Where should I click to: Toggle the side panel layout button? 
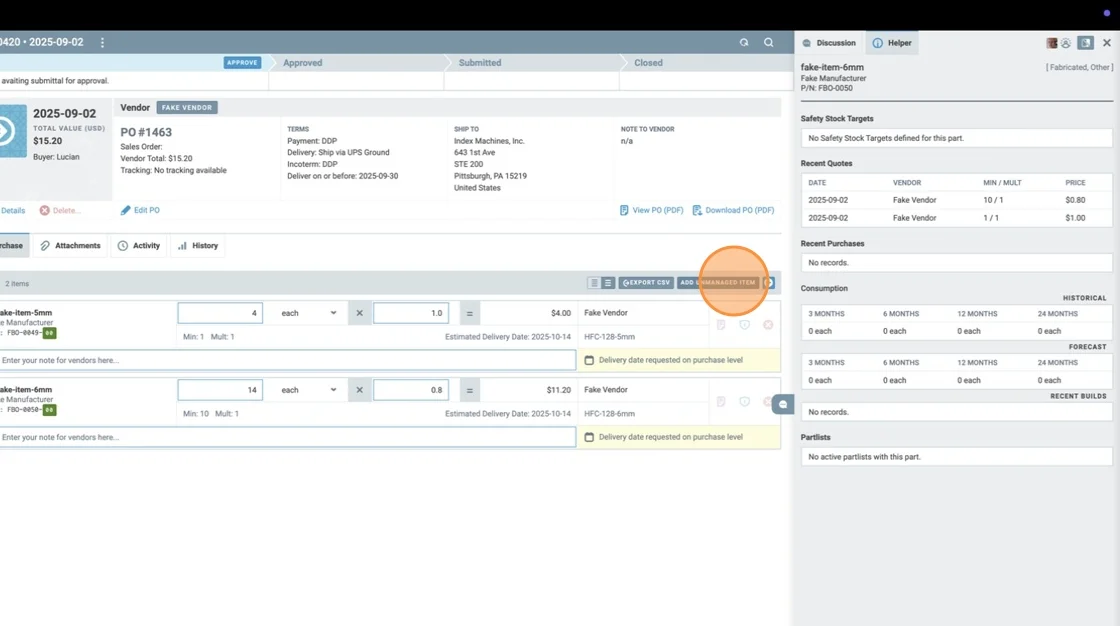[x=1085, y=43]
